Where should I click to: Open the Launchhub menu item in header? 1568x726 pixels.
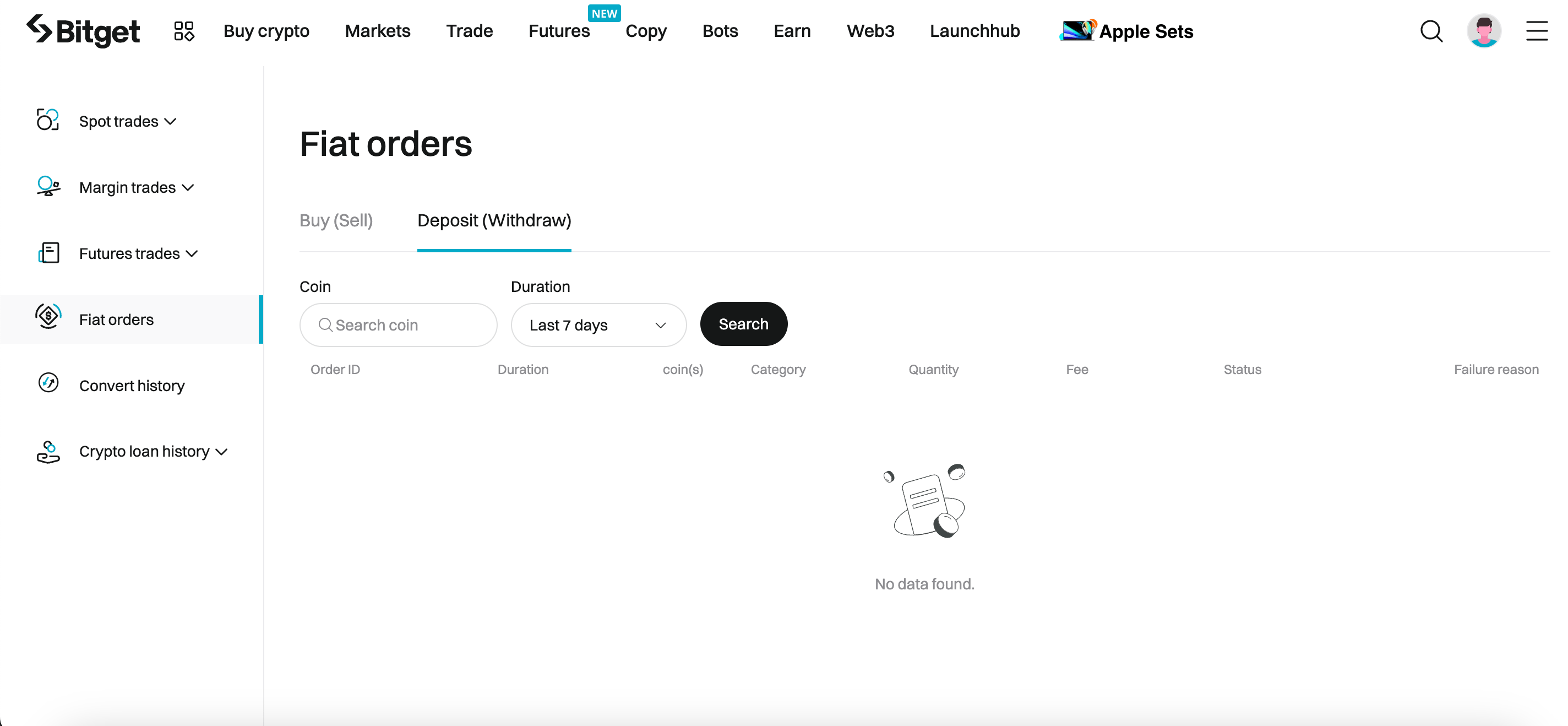point(975,30)
